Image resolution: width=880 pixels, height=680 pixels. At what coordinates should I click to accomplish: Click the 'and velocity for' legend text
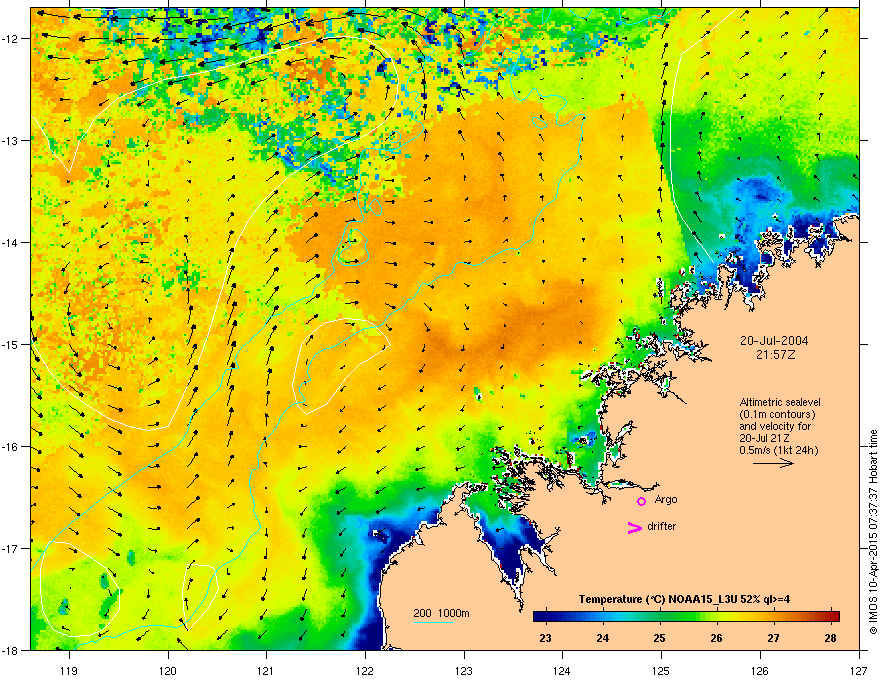click(775, 426)
